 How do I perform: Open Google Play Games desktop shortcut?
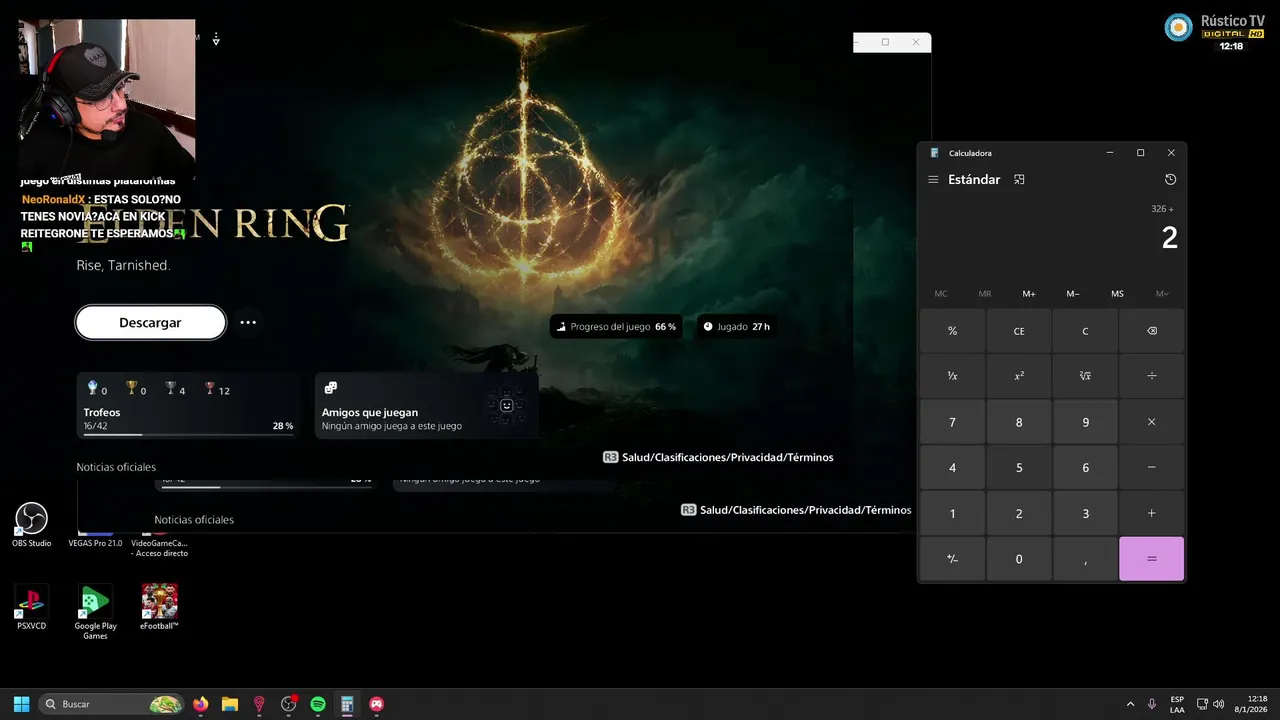(95, 612)
